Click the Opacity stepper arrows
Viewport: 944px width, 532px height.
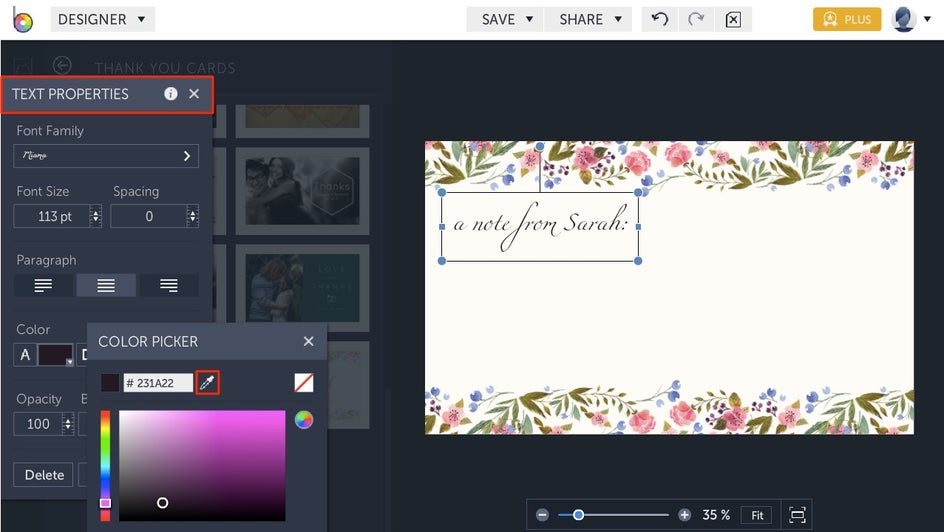68,424
